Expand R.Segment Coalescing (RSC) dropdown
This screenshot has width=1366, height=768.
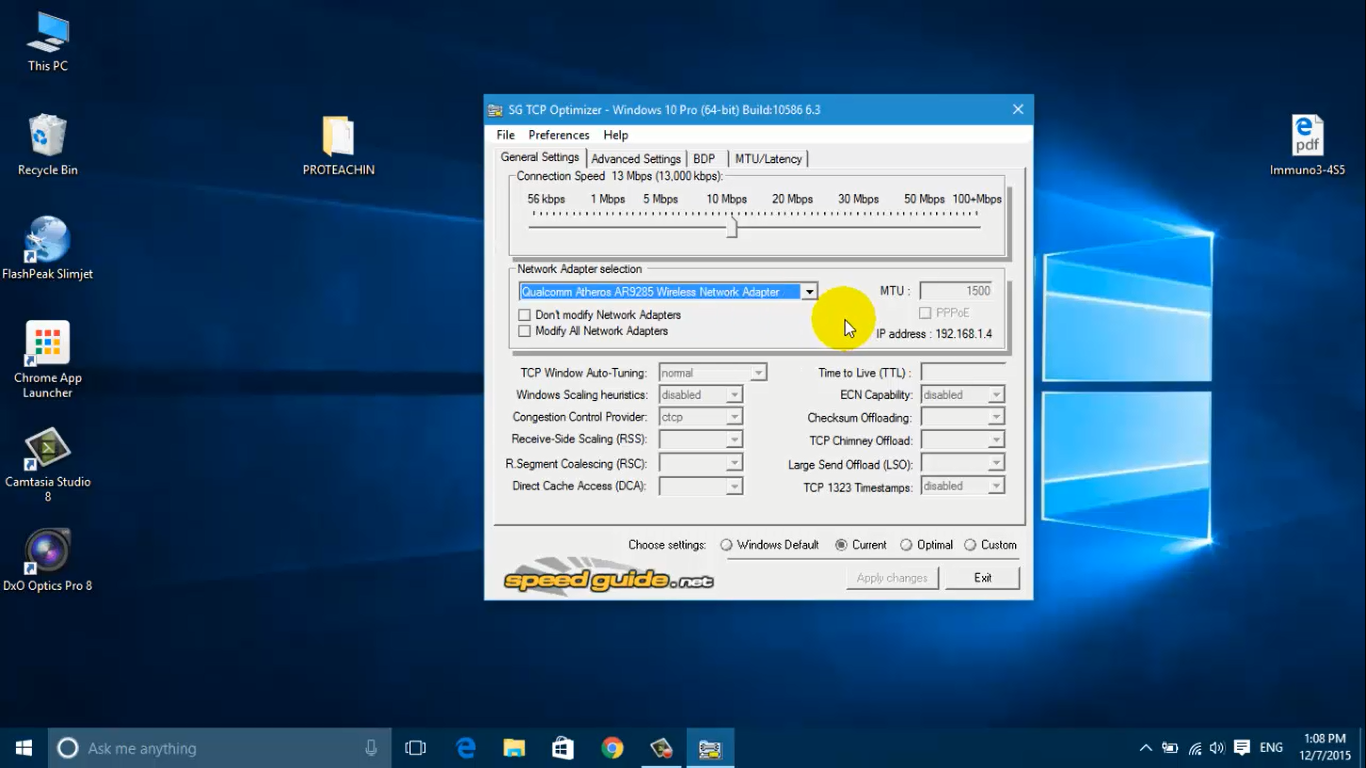pos(734,463)
